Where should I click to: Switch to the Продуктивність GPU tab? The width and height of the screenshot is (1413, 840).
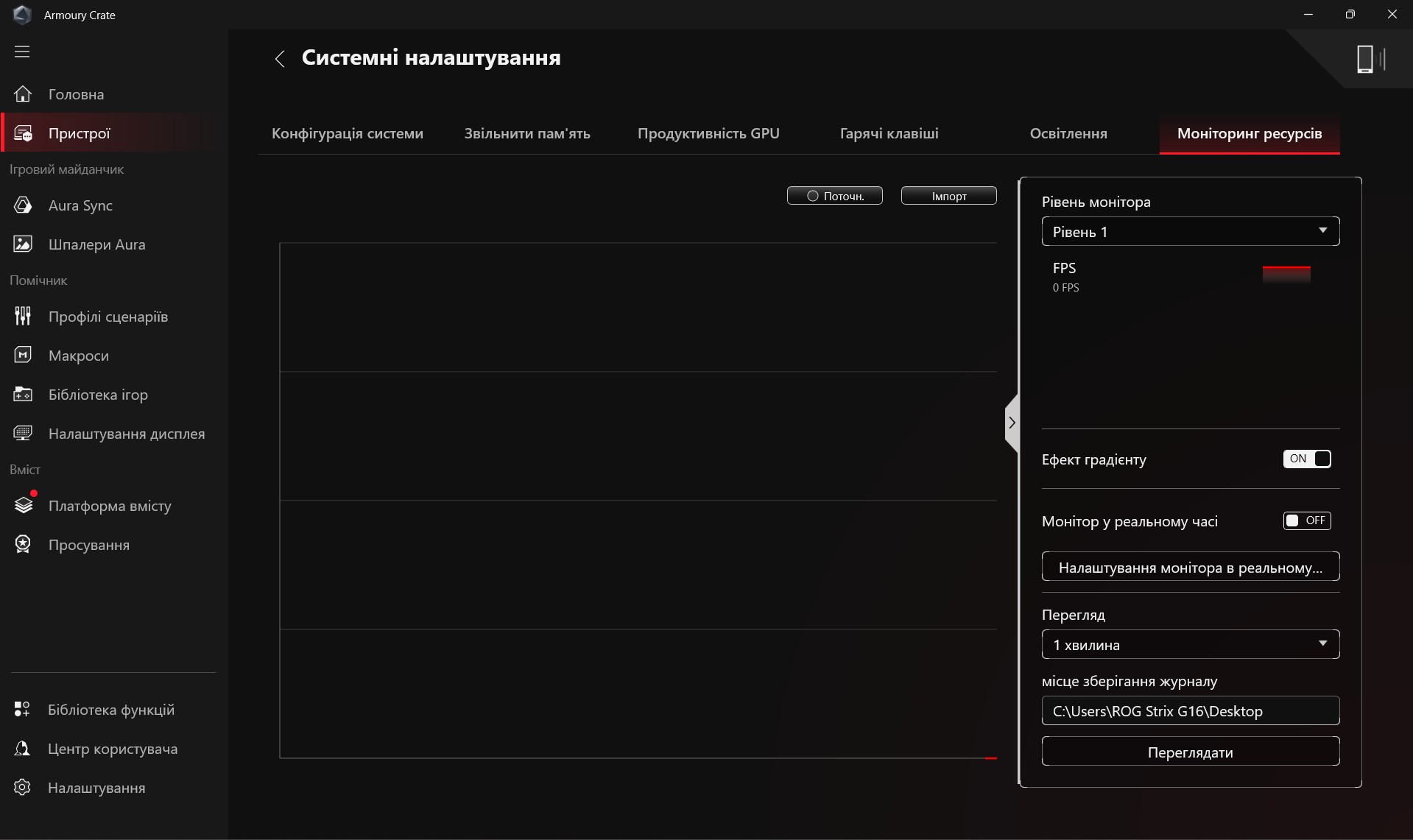(x=708, y=133)
